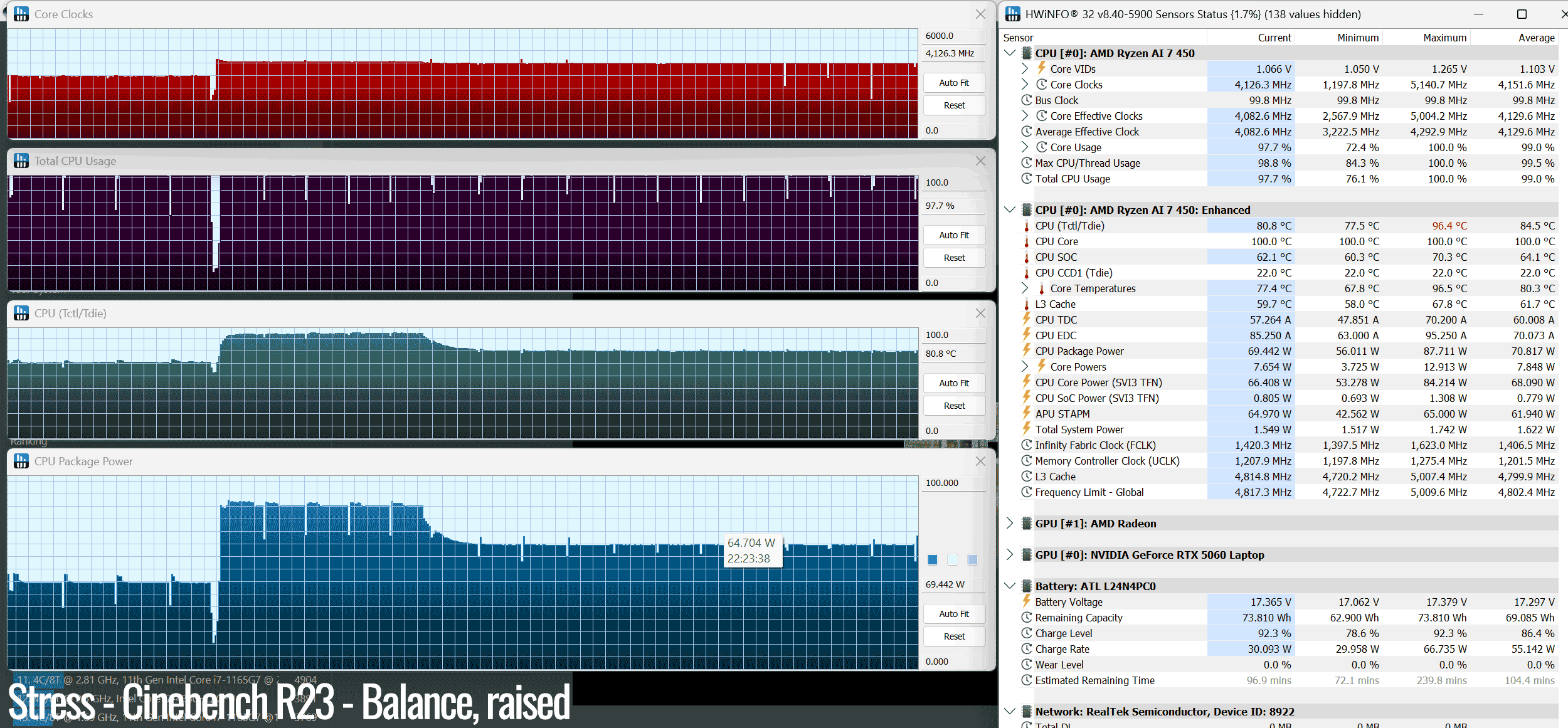
Task: Click the clock icon beside Bus Clock
Action: point(1027,100)
